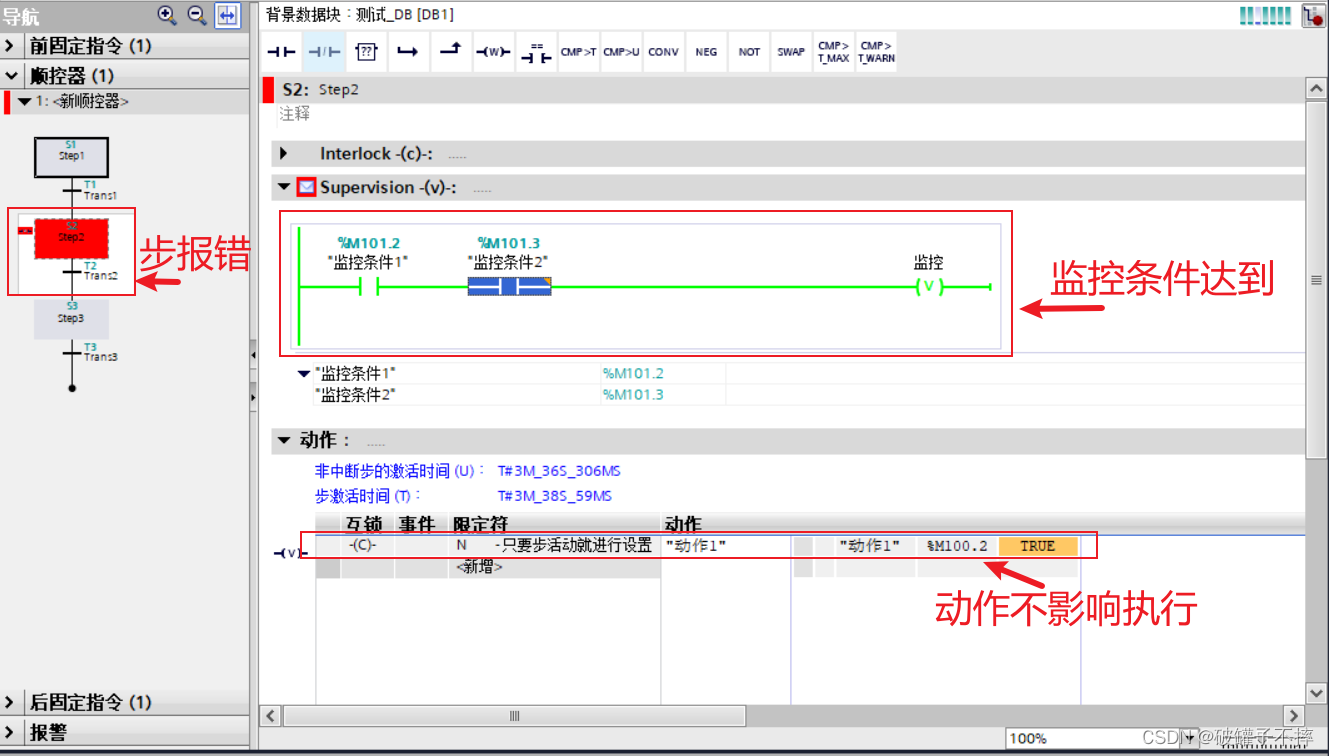The height and width of the screenshot is (756, 1329).
Task: Collapse the 动作 section
Action: click(285, 440)
